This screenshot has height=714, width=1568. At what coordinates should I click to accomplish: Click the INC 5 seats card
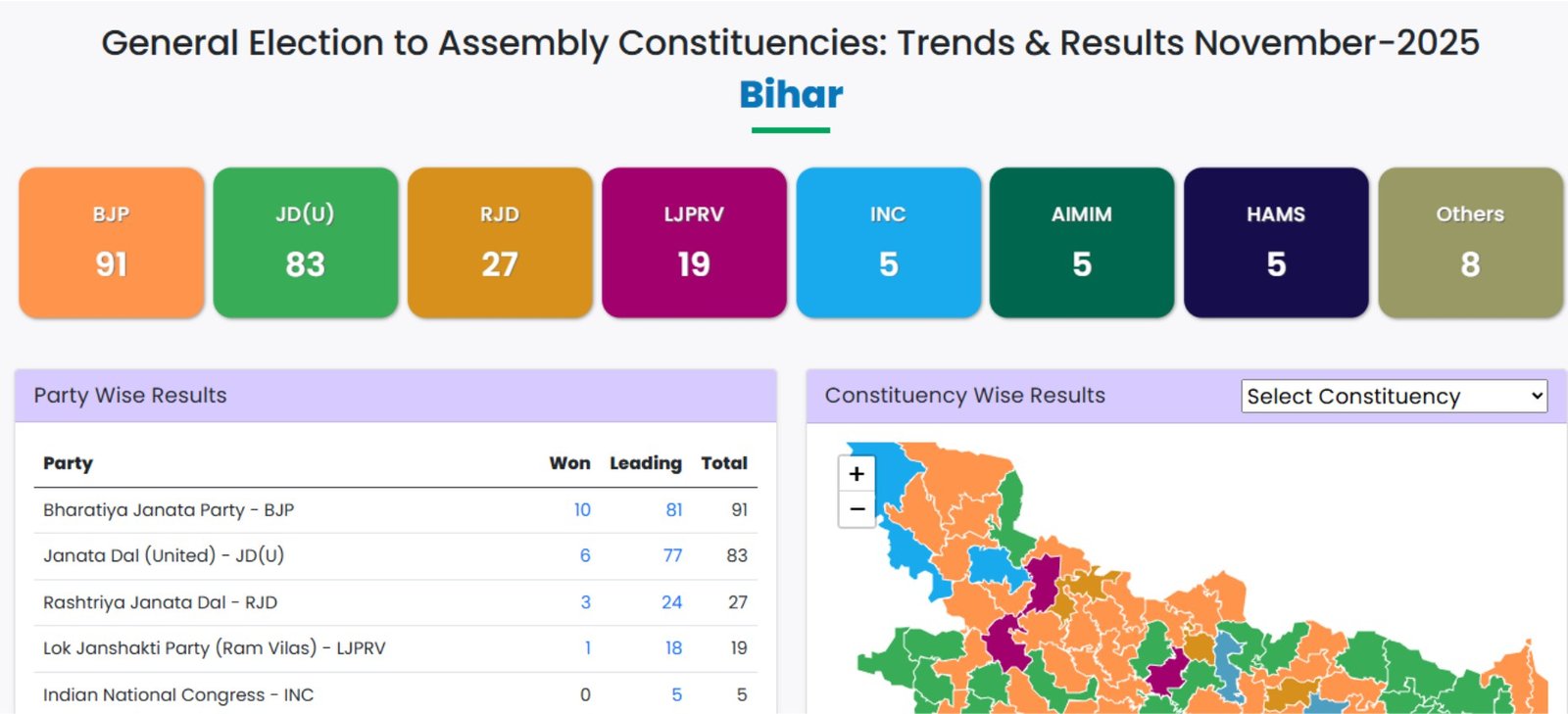888,242
